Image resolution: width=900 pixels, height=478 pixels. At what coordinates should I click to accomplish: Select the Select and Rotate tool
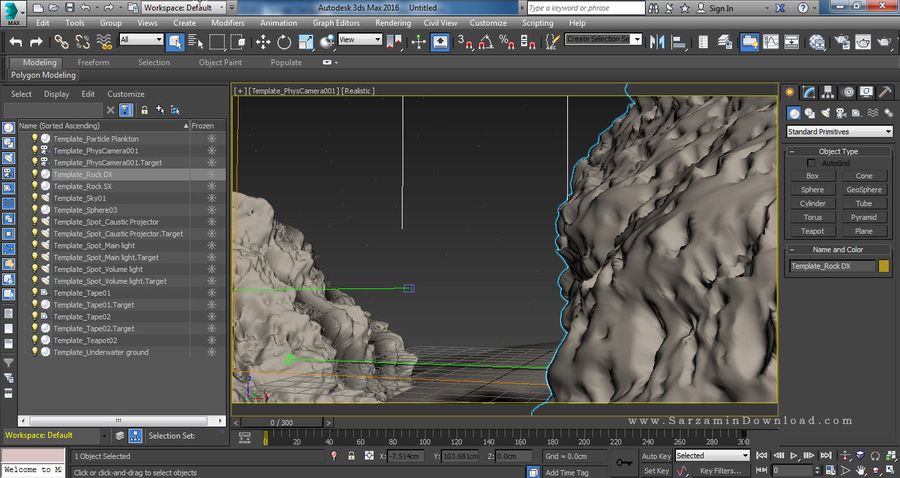click(284, 41)
